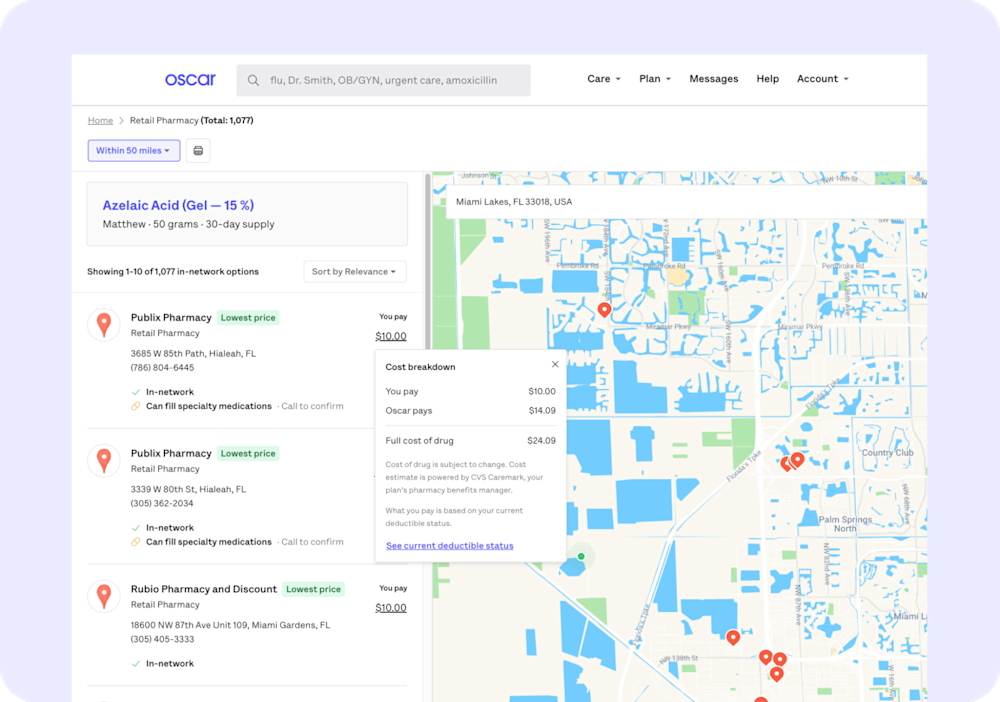1000x702 pixels.
Task: Follow the Home breadcrumb link
Action: point(100,121)
